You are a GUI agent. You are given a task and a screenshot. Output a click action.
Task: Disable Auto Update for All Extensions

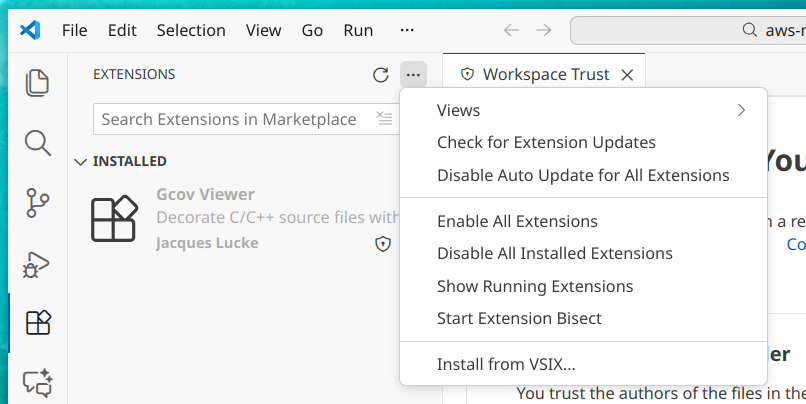pyautogui.click(x=583, y=175)
